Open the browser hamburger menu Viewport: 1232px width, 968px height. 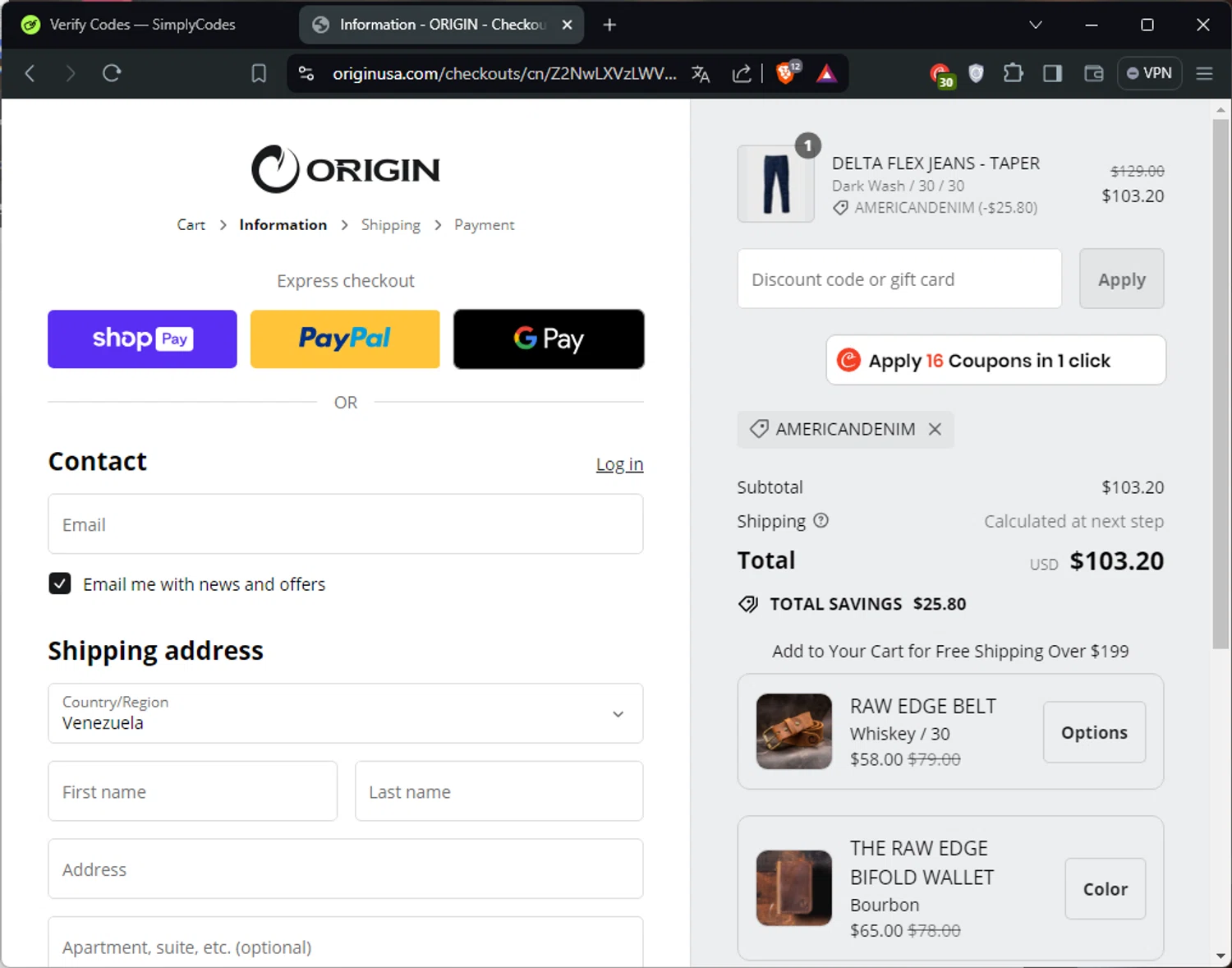(x=1204, y=74)
